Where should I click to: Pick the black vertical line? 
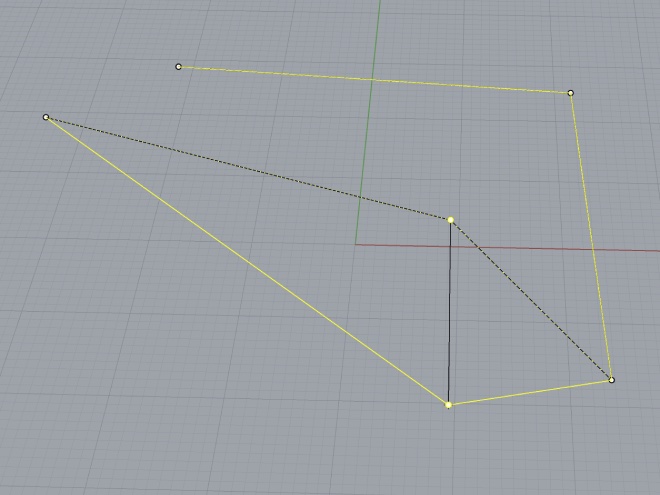pos(450,311)
